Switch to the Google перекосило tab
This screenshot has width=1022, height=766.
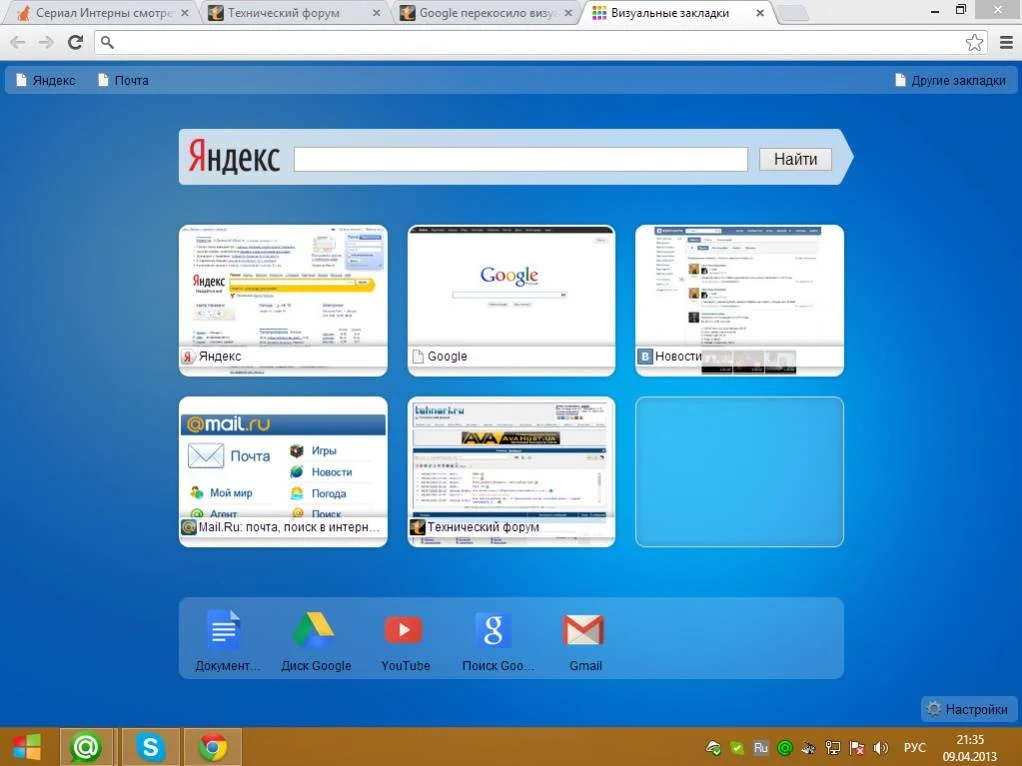[486, 13]
